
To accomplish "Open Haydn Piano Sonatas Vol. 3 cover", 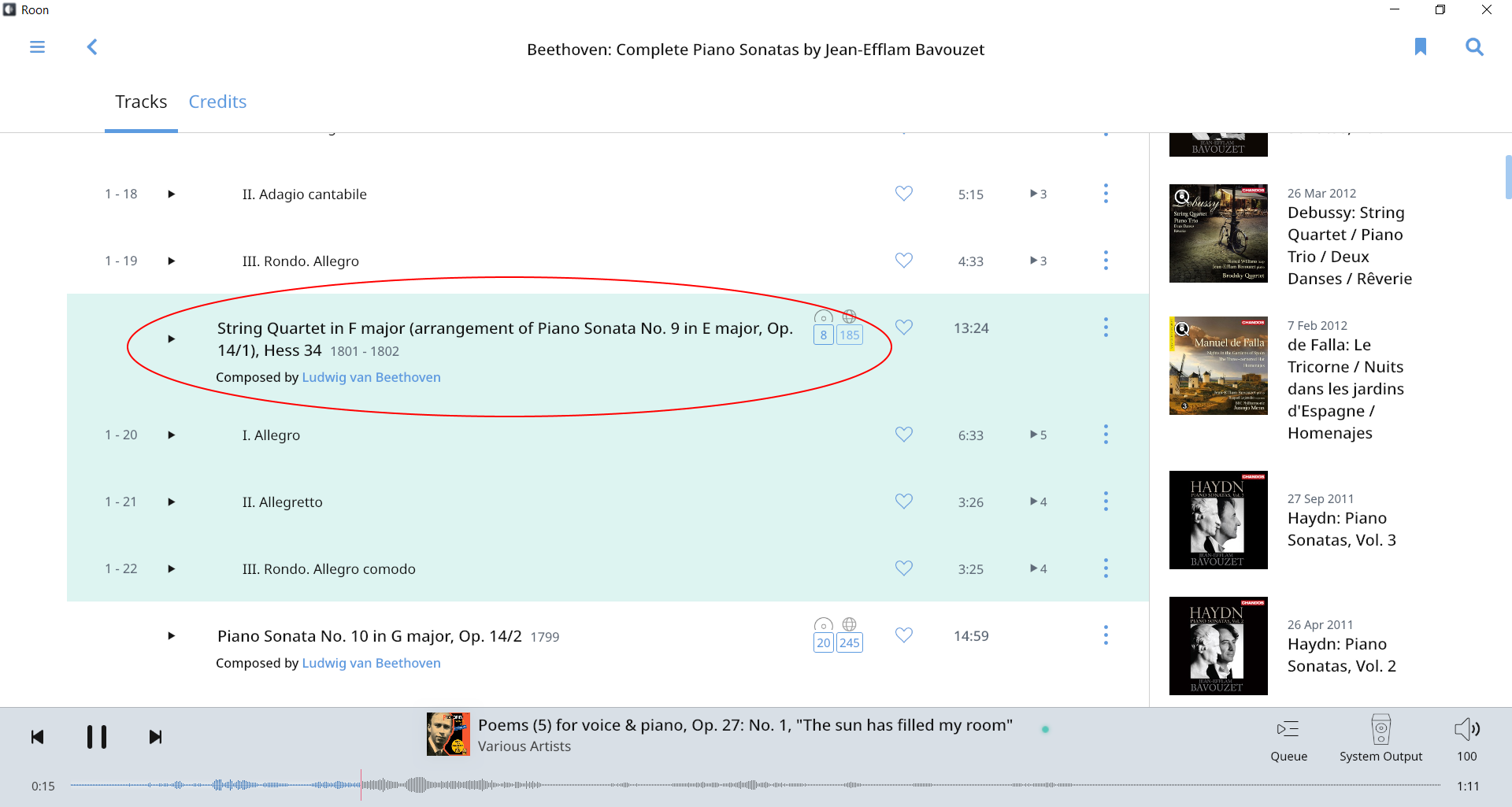I will pyautogui.click(x=1218, y=520).
